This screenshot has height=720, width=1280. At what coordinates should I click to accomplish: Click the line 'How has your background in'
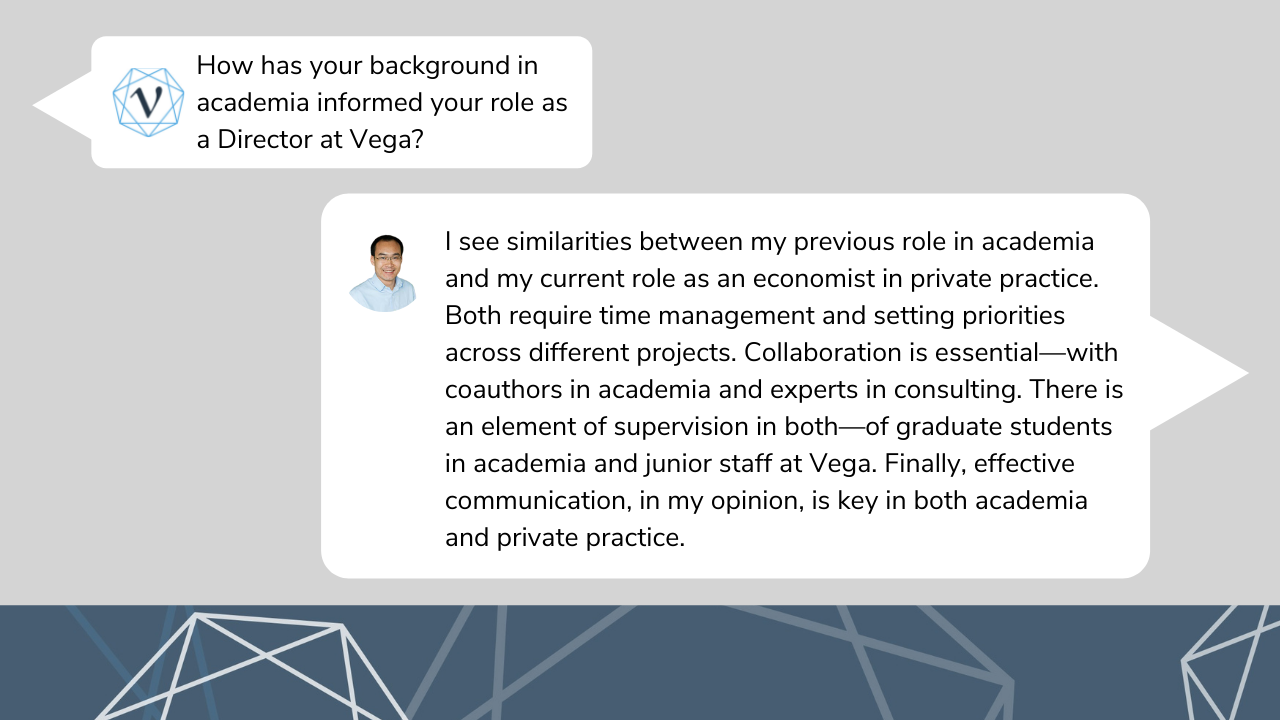point(367,66)
